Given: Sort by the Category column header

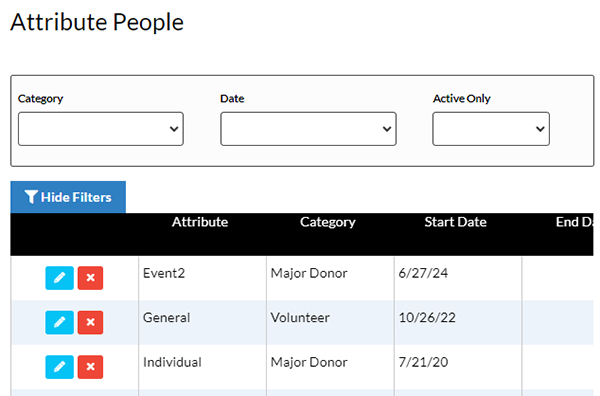Looking at the screenshot, I should [328, 222].
